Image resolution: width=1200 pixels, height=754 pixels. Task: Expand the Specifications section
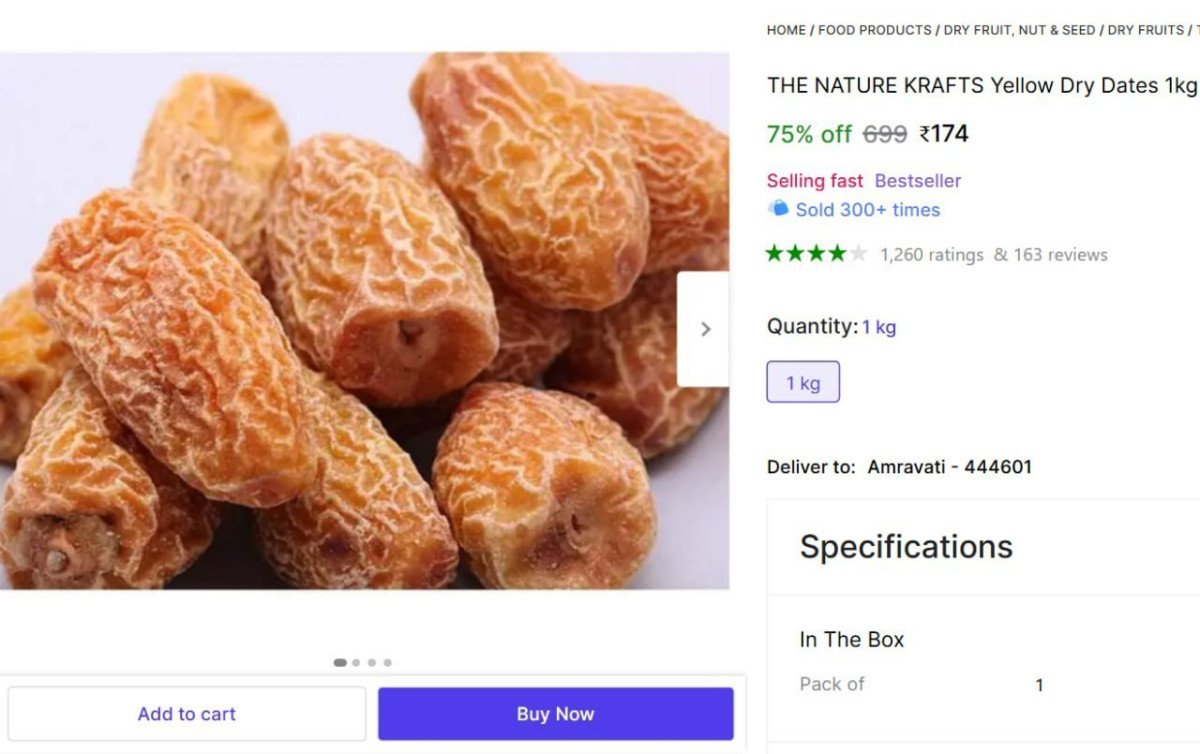pos(905,547)
